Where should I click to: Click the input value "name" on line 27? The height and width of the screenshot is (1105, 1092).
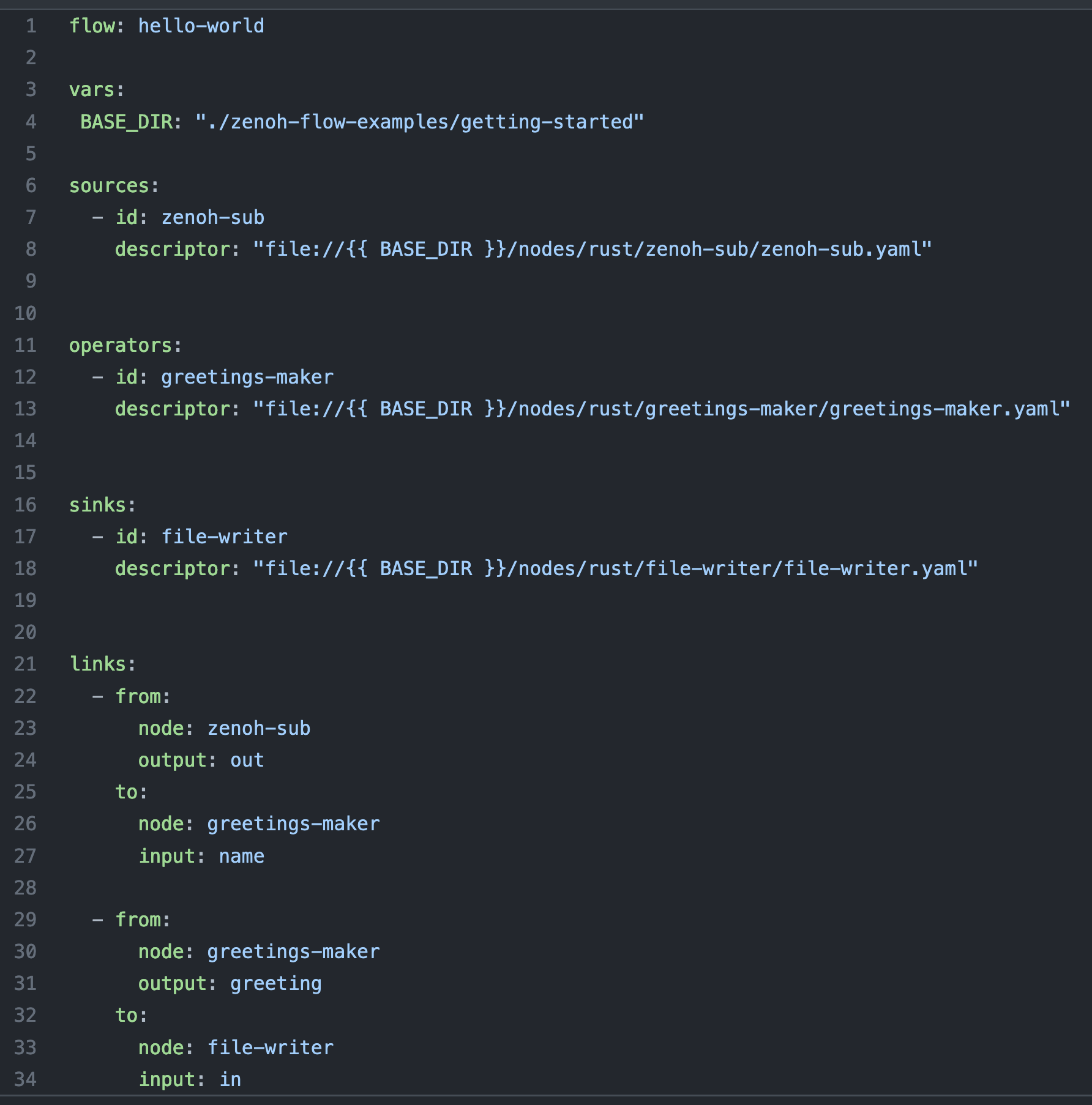(x=241, y=855)
